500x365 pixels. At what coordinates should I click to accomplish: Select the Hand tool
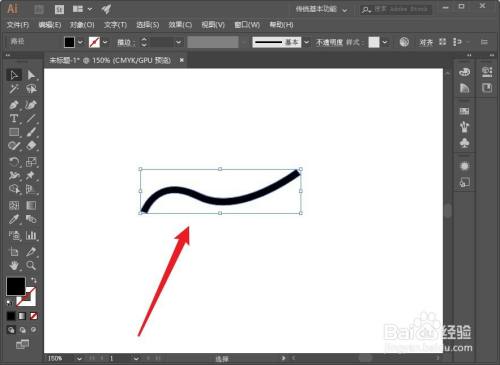tap(14, 266)
